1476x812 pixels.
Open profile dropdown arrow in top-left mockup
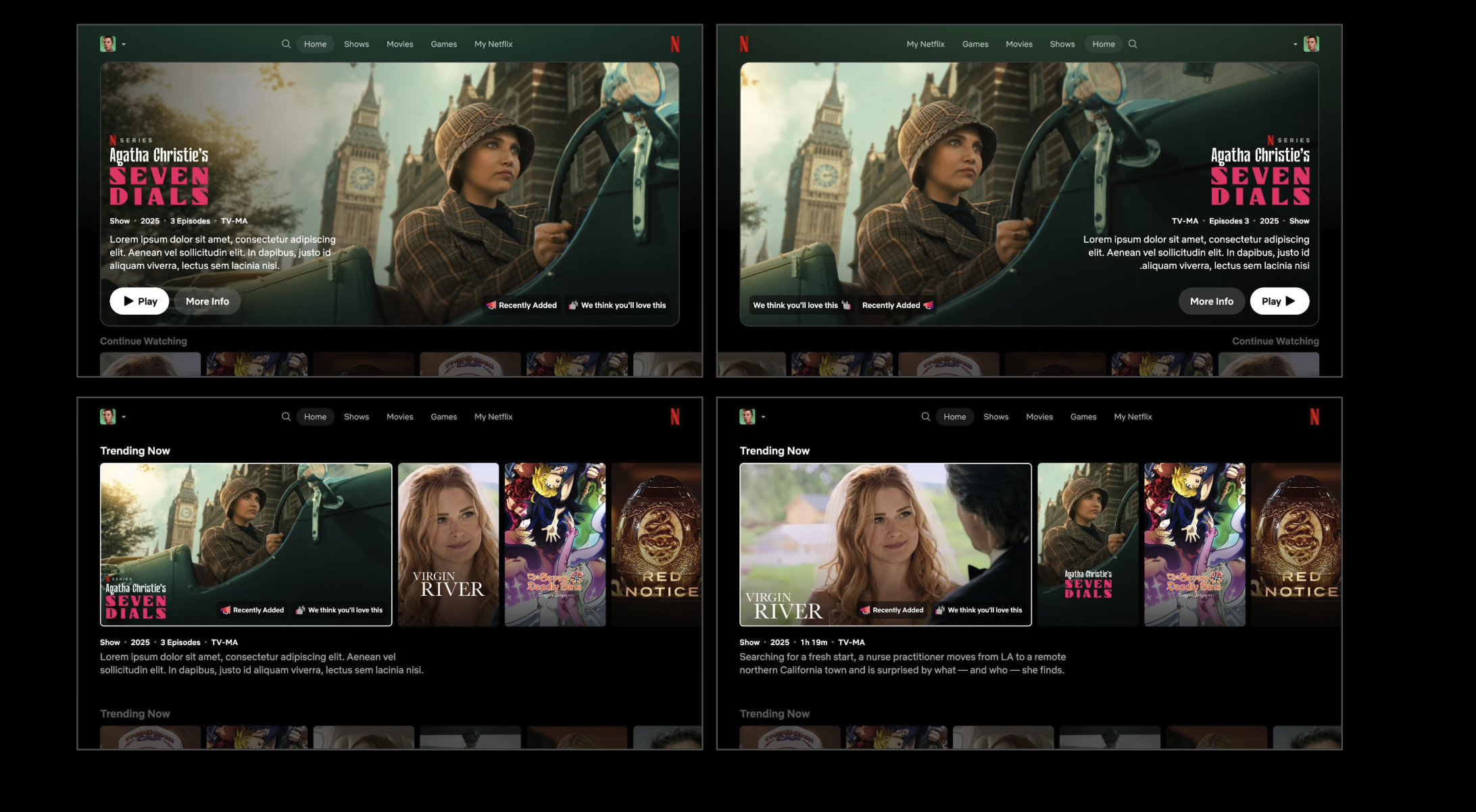coord(124,45)
